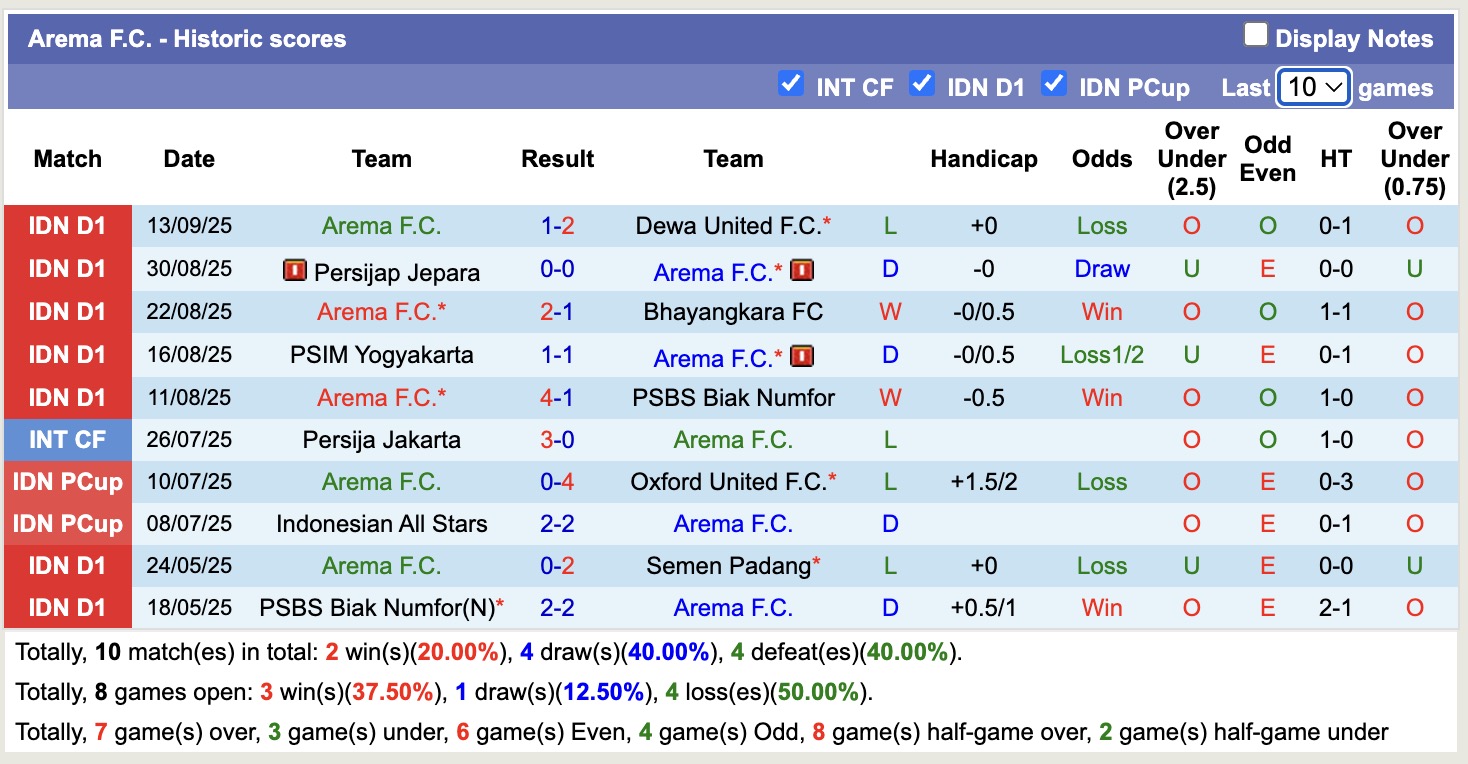Click the 1-2 result versus Dewa United
The width and height of the screenshot is (1468, 764).
(557, 226)
